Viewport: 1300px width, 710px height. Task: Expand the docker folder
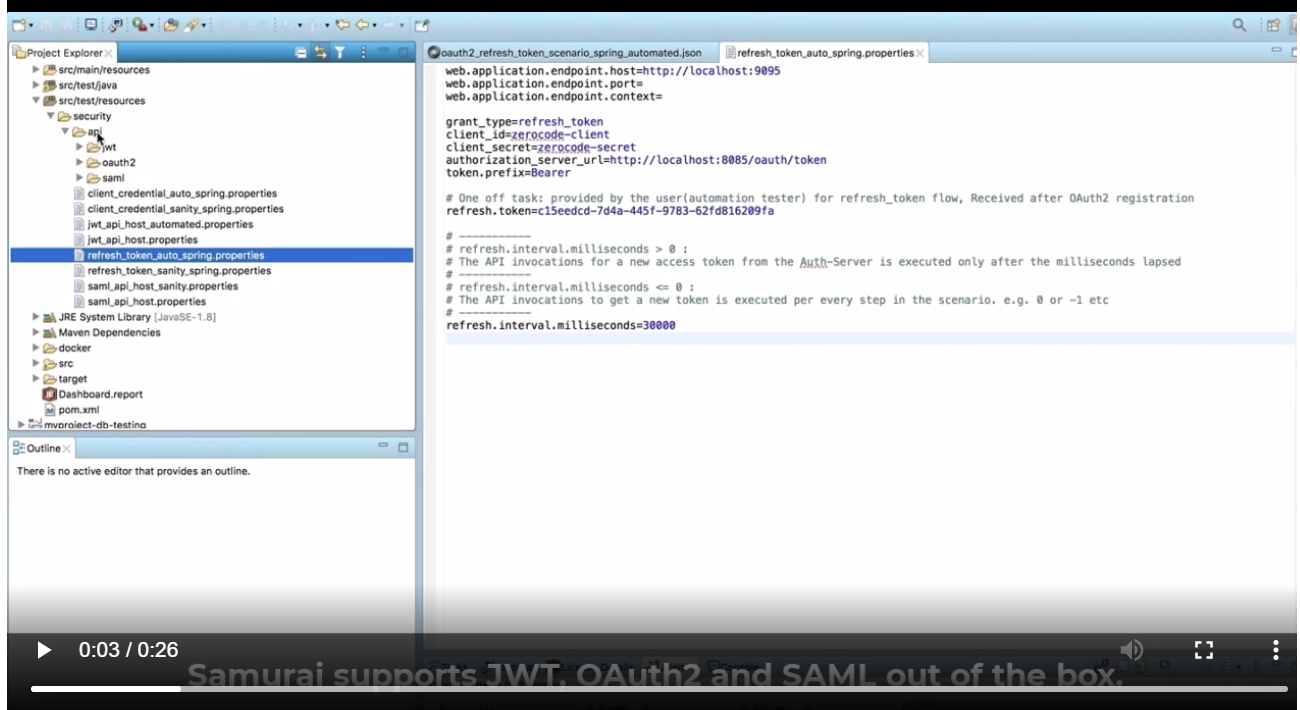click(36, 348)
